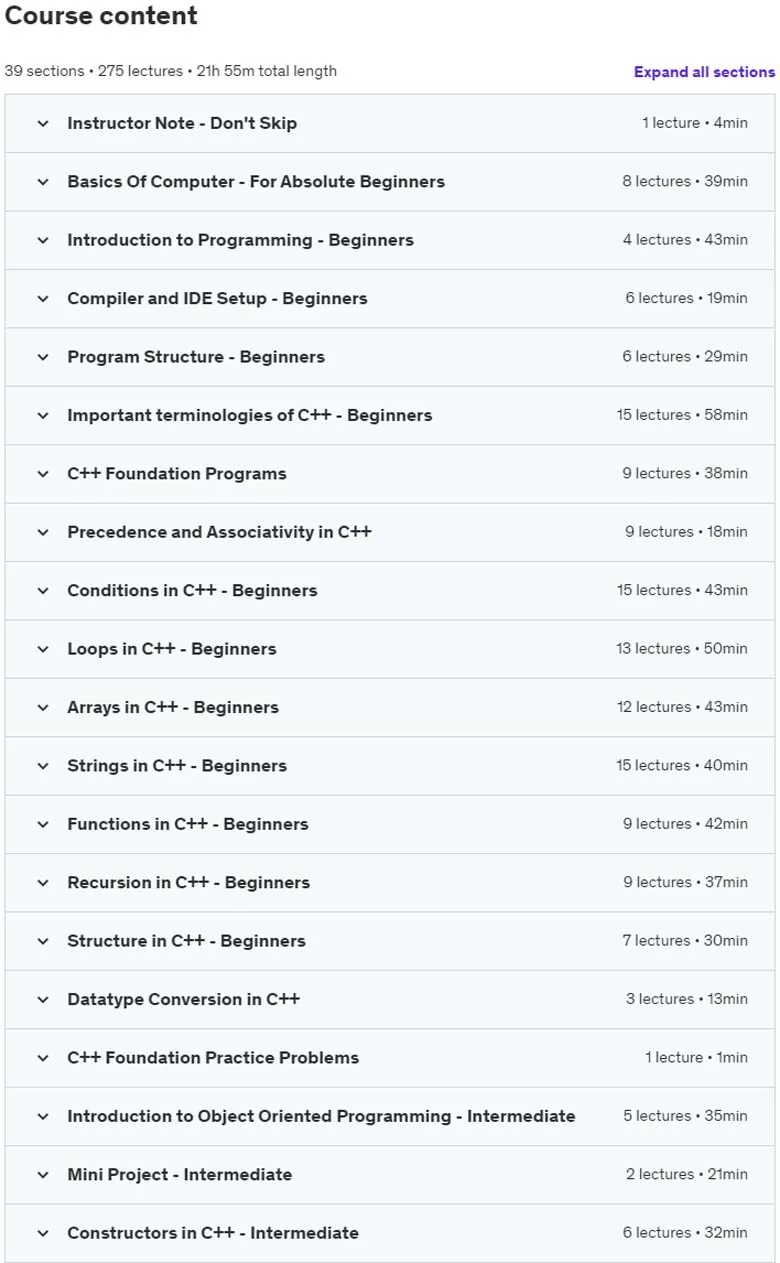
Task: Click Expand all sections link
Action: [704, 72]
